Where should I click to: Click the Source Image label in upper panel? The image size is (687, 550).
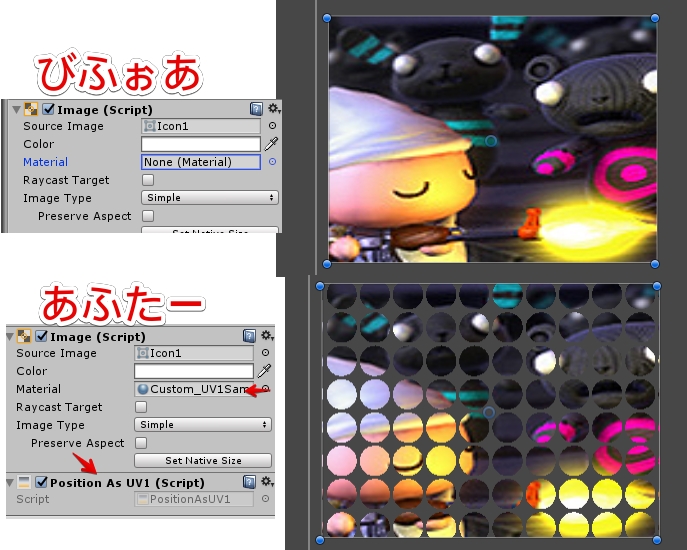tap(64, 126)
